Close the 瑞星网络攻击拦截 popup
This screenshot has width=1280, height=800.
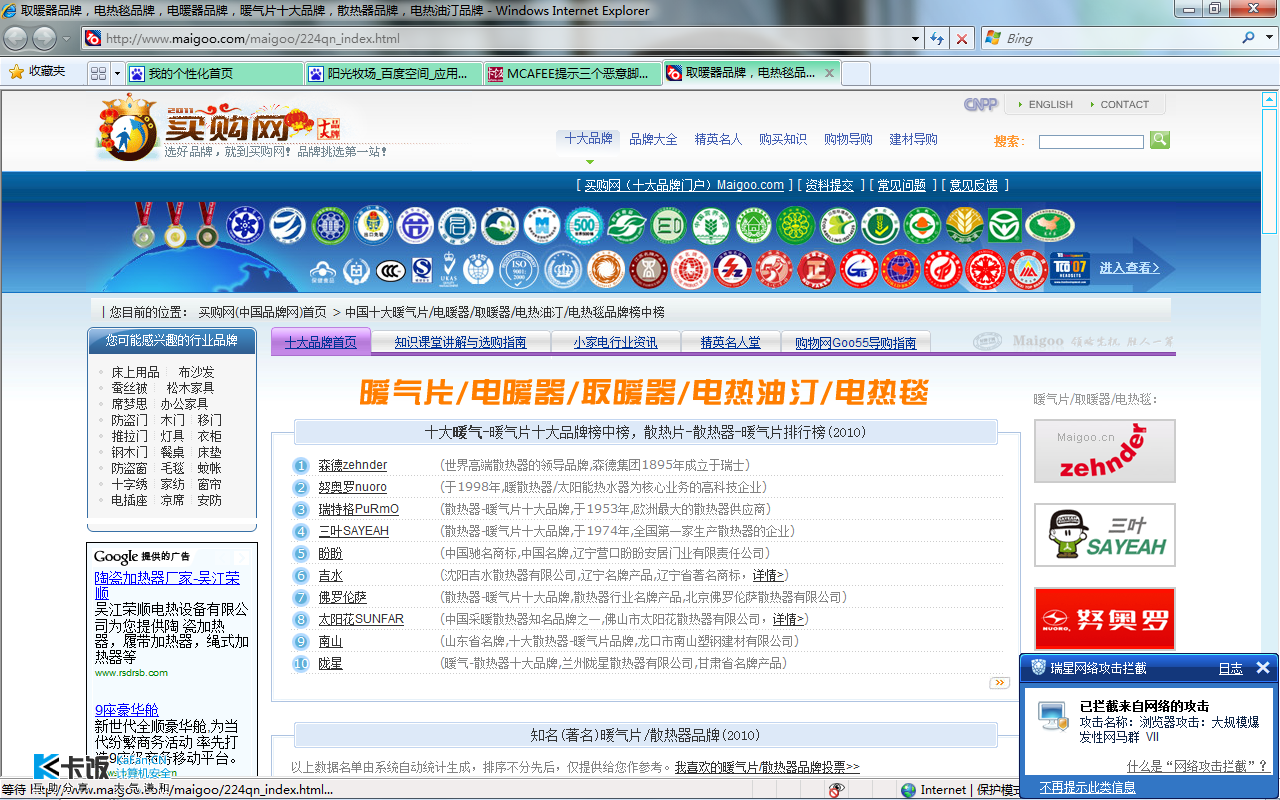pyautogui.click(x=1263, y=667)
